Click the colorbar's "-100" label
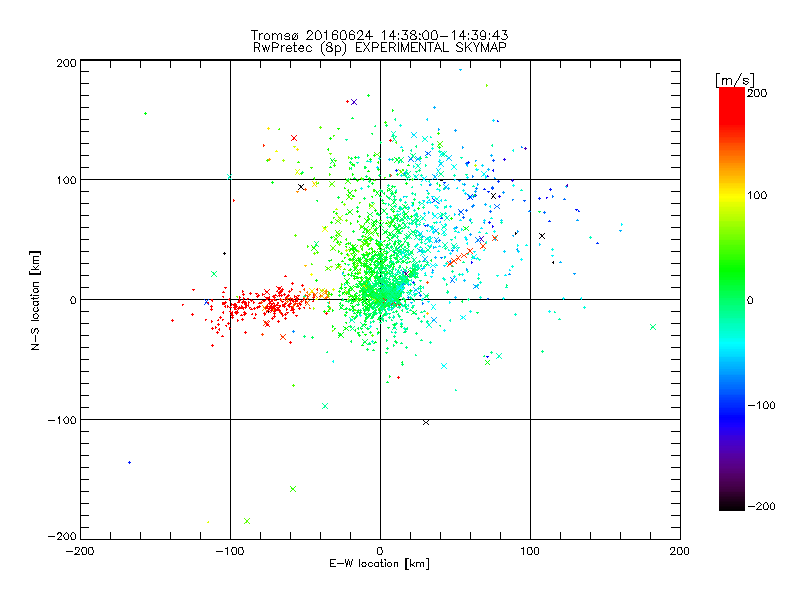 [761, 405]
